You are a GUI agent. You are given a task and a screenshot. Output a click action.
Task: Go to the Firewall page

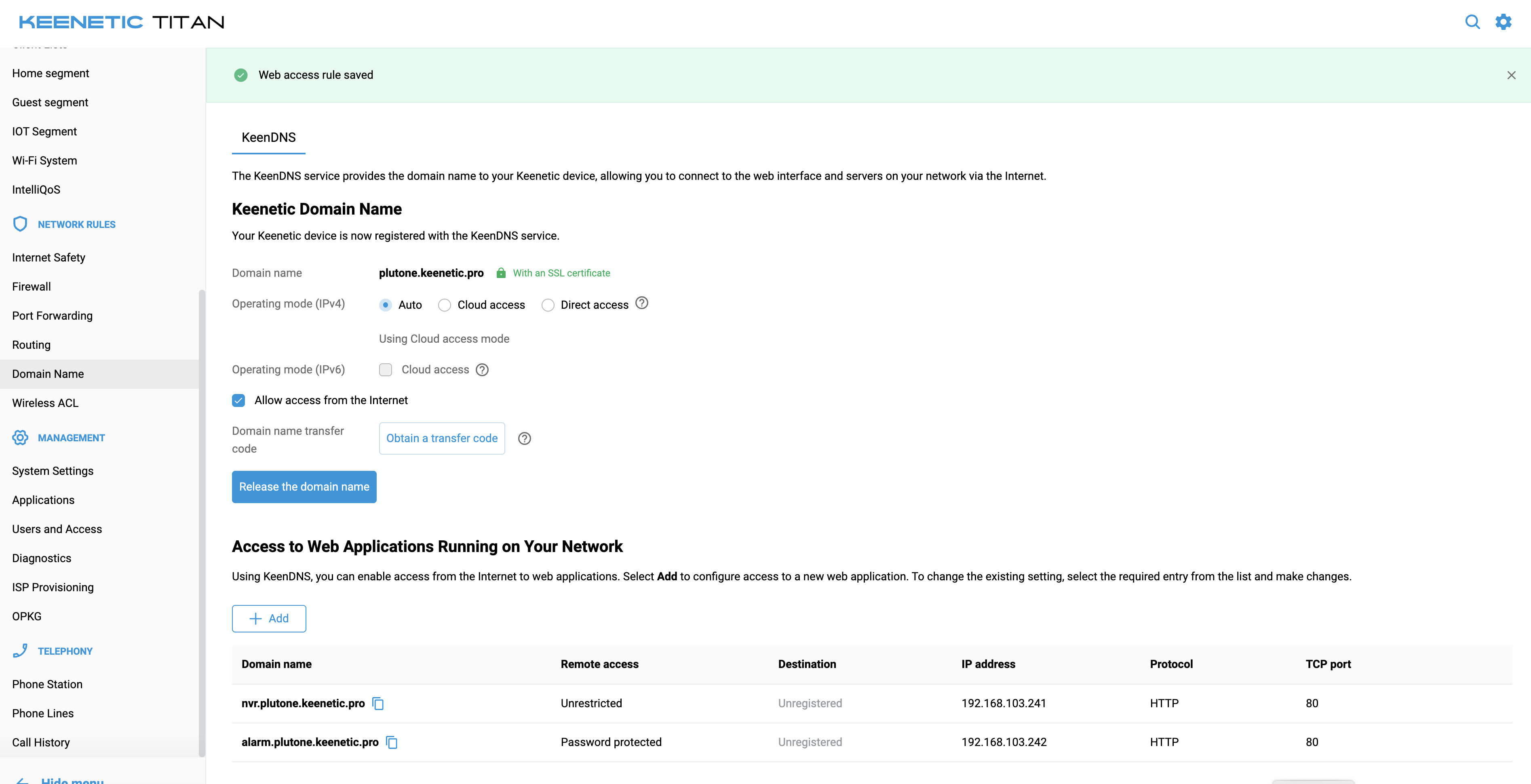pos(32,287)
